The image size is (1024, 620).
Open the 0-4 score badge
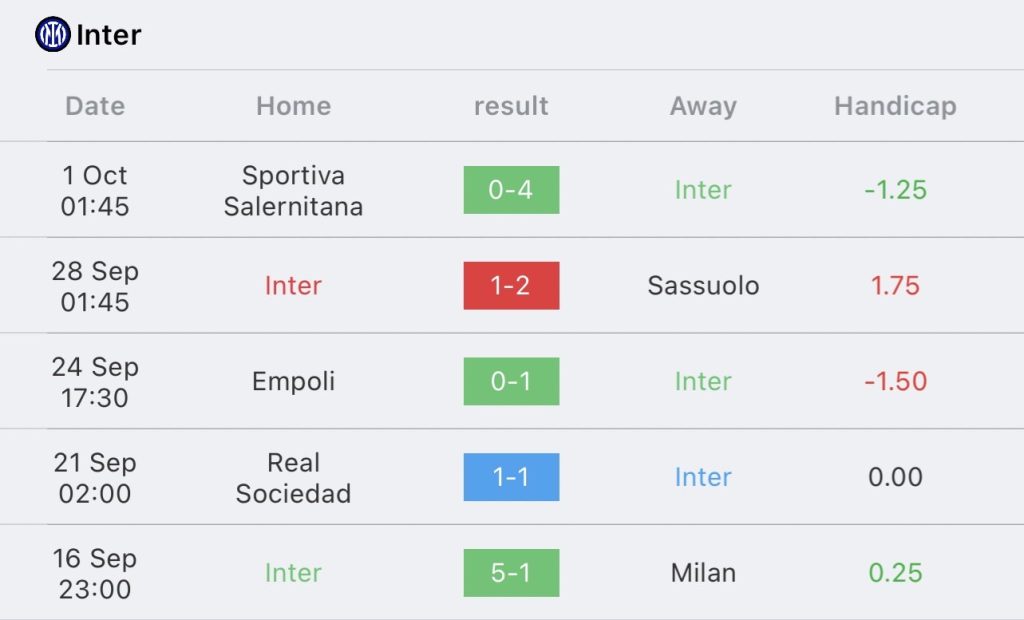coord(511,189)
